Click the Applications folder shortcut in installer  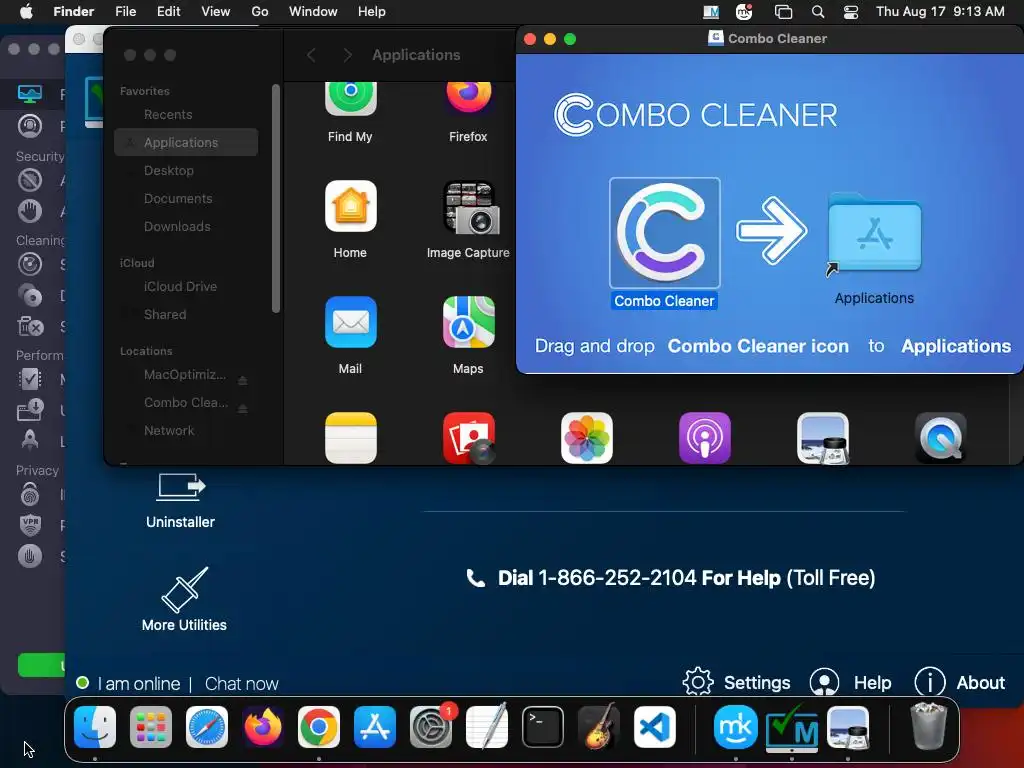coord(874,233)
